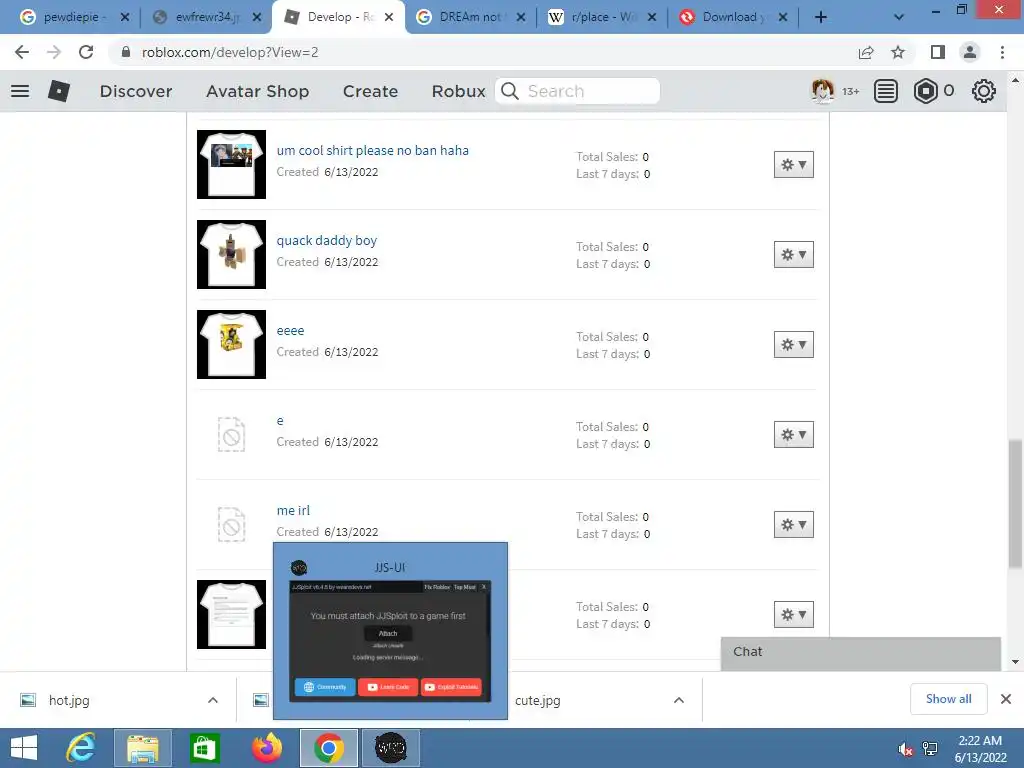Screen dimensions: 1024x768
Task: Open the me irl shirt link
Action: coord(293,510)
